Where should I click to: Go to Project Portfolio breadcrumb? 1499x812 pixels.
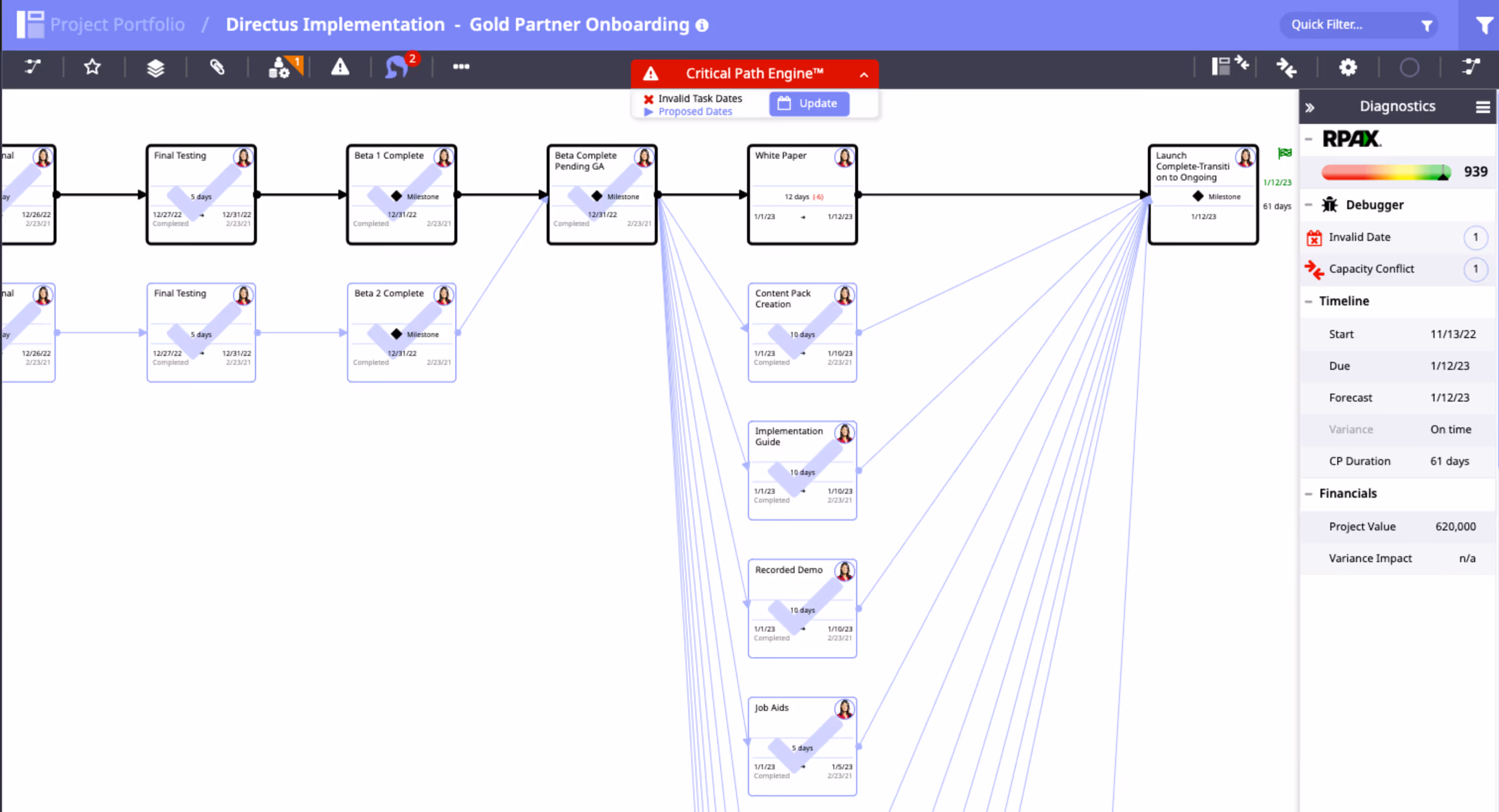117,24
